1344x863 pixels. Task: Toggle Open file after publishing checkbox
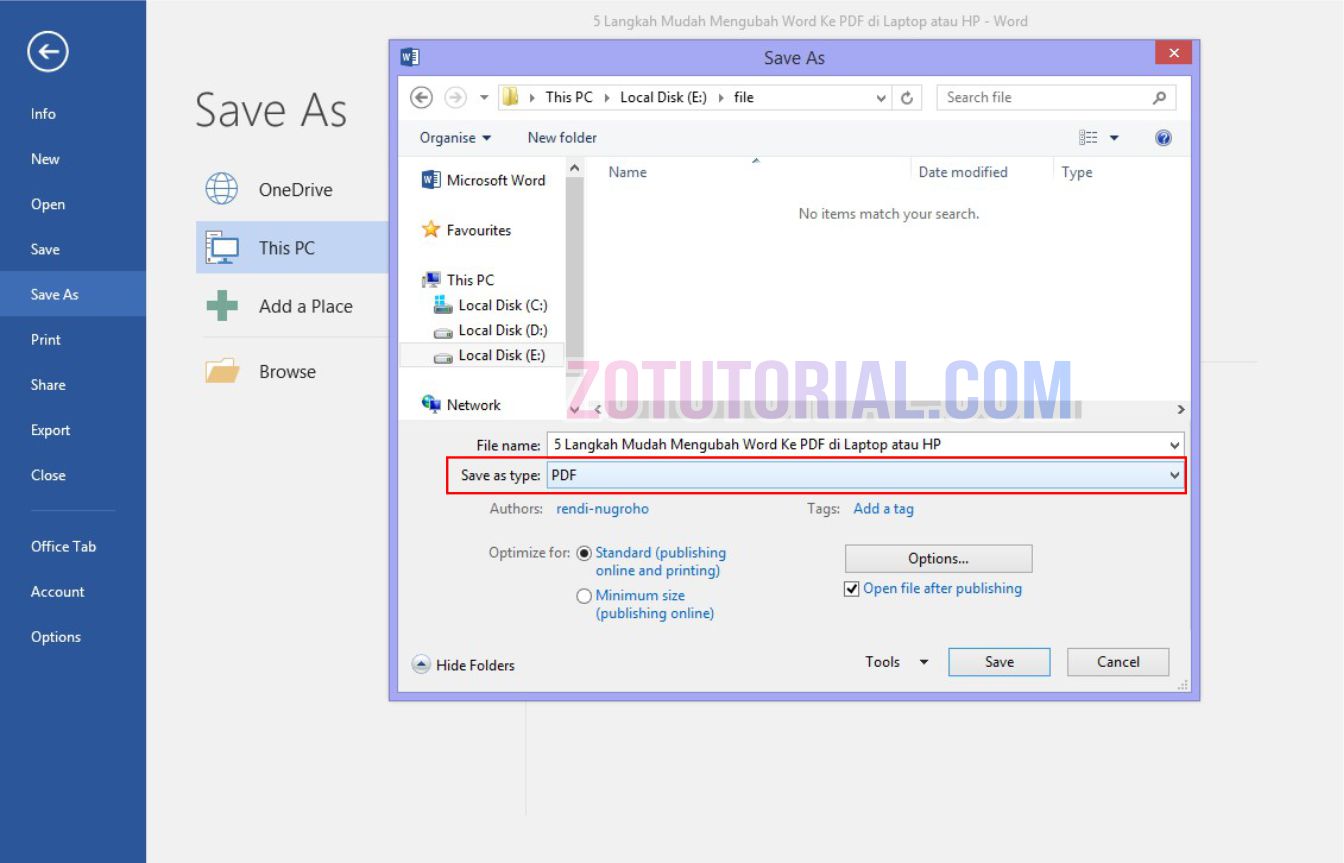(852, 589)
